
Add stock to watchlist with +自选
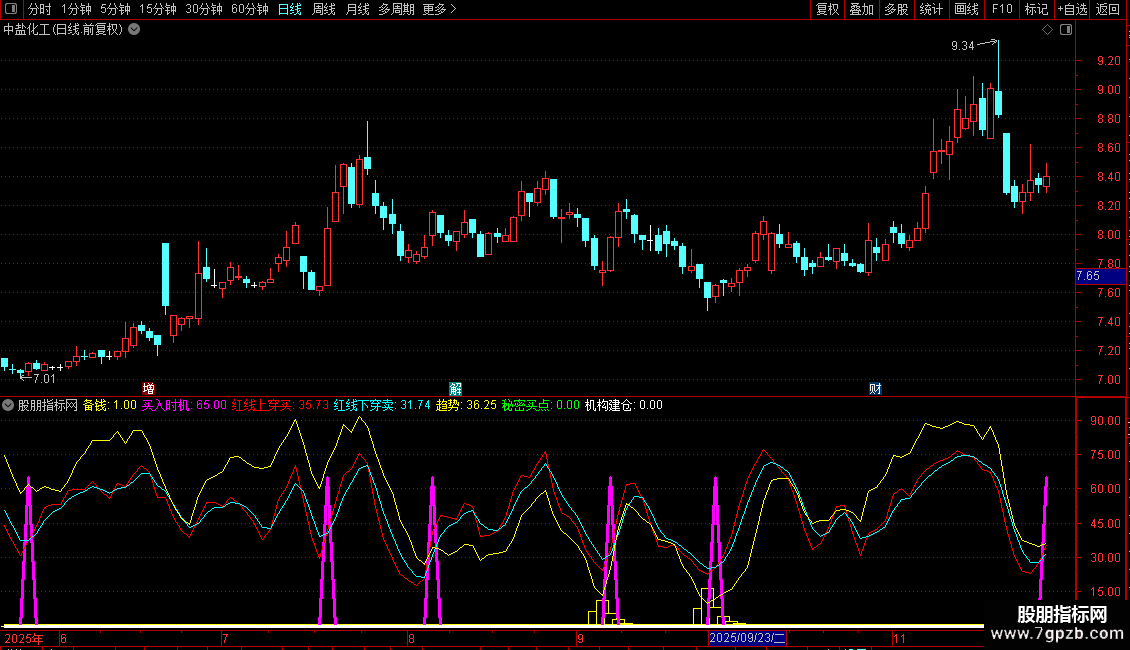[1071, 10]
